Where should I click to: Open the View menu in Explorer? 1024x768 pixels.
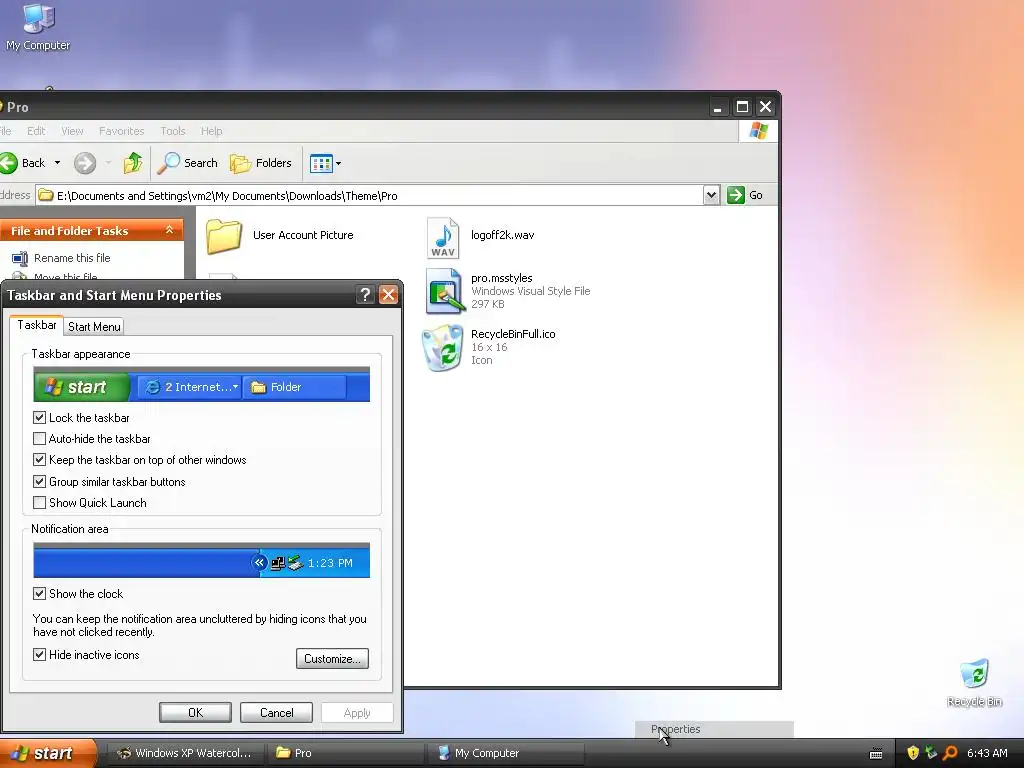tap(72, 131)
